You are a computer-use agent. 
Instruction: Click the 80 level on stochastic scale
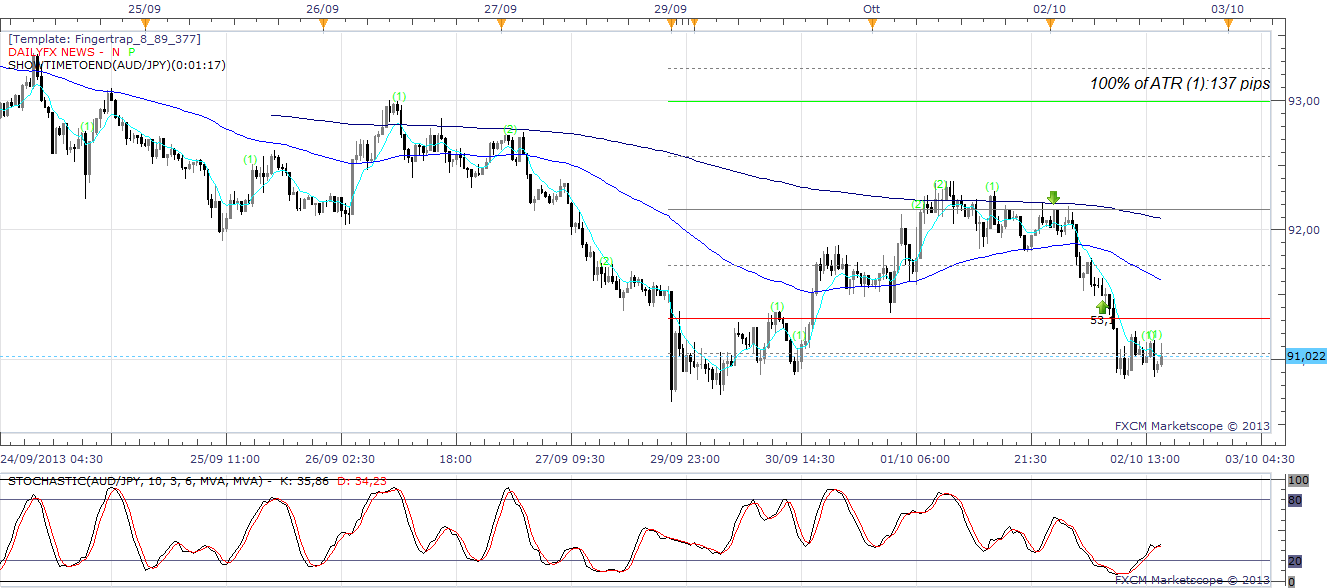point(1294,500)
